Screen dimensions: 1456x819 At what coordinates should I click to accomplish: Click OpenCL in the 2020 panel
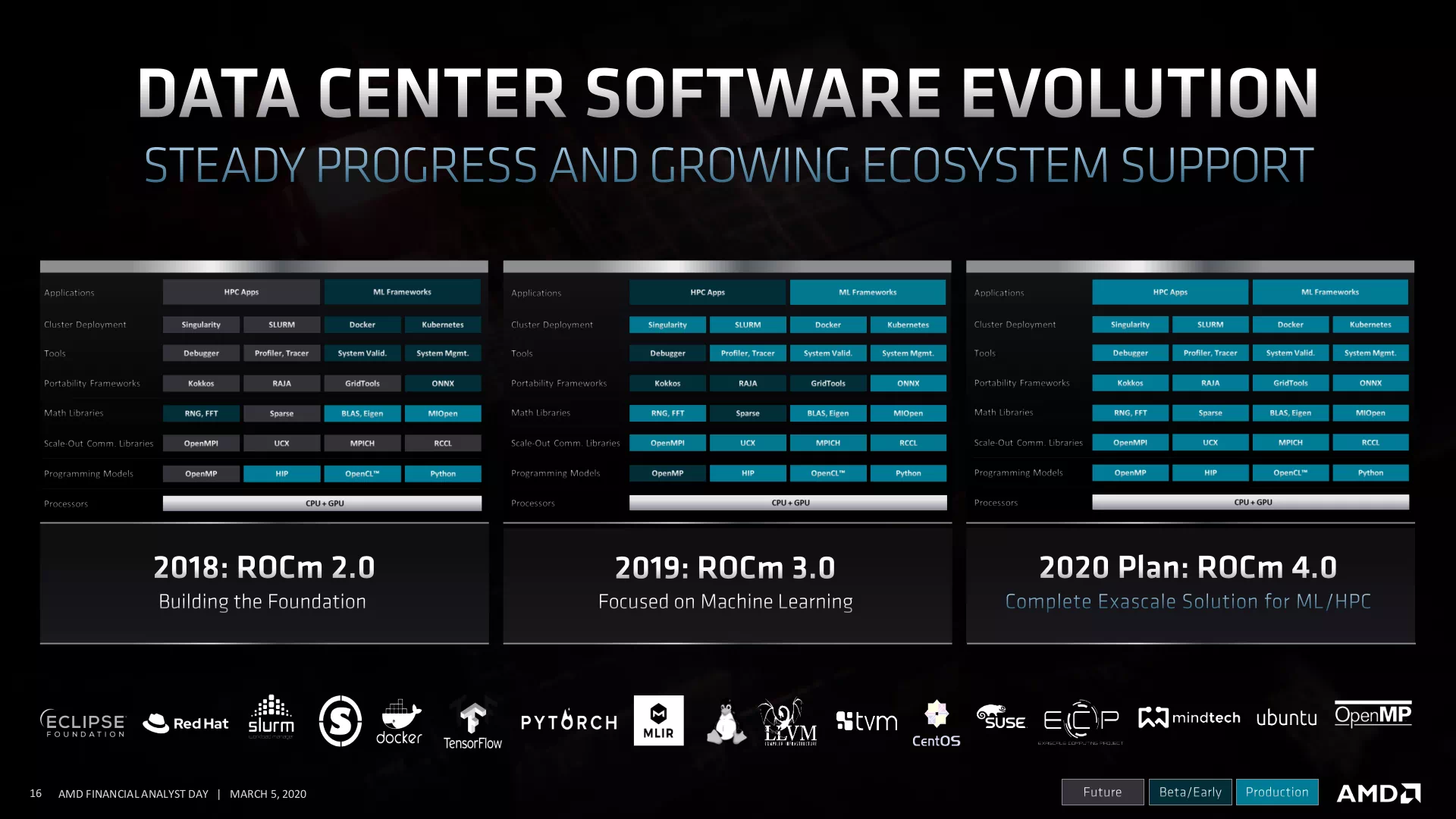(x=1290, y=472)
